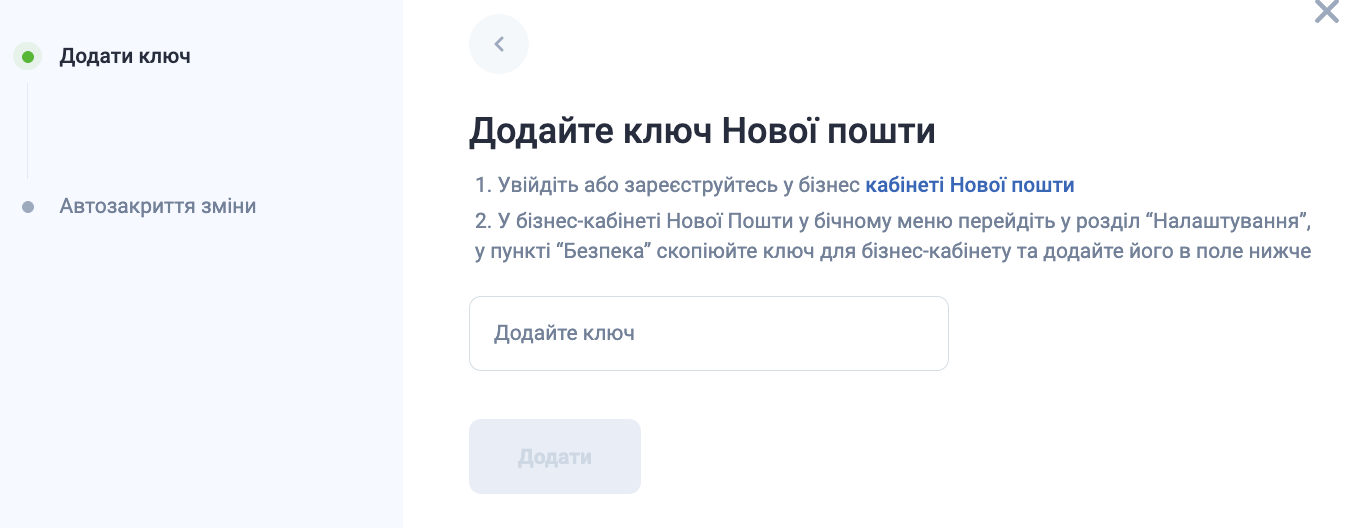1362x528 pixels.
Task: Click the list number "1."
Action: (484, 185)
